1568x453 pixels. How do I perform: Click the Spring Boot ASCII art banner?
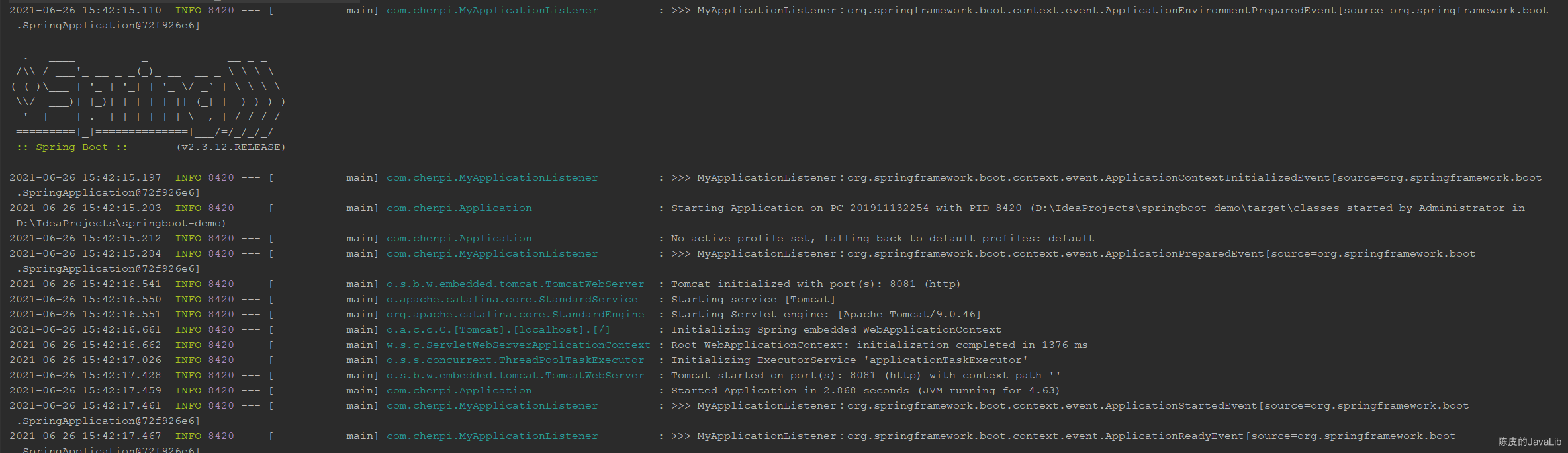(x=148, y=95)
